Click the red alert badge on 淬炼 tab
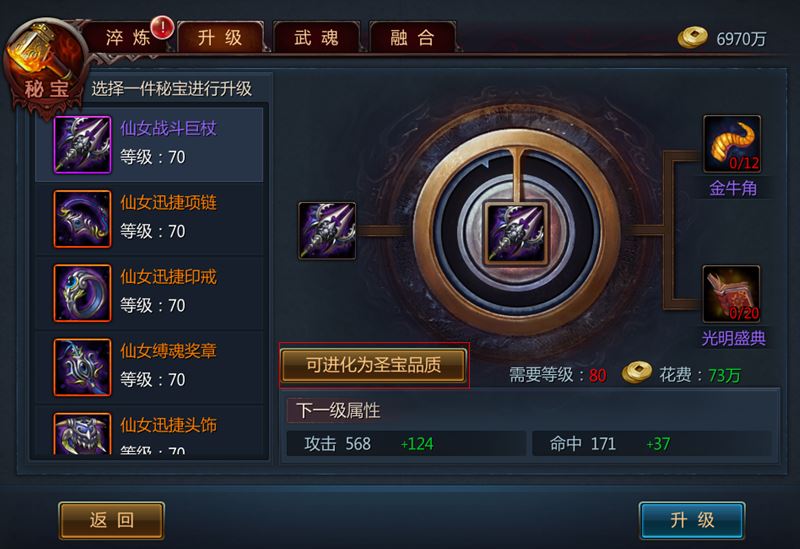 [163, 27]
